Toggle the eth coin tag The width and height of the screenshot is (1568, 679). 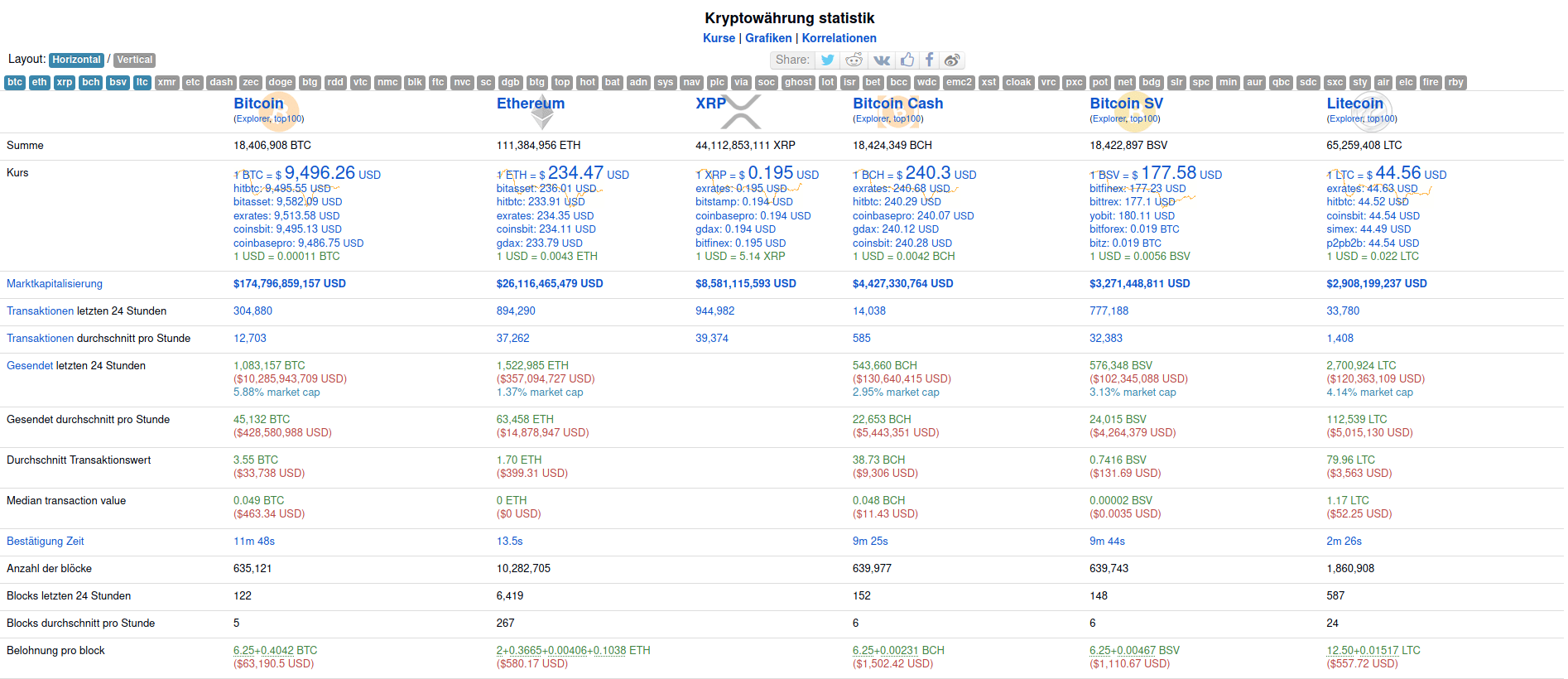[x=40, y=83]
